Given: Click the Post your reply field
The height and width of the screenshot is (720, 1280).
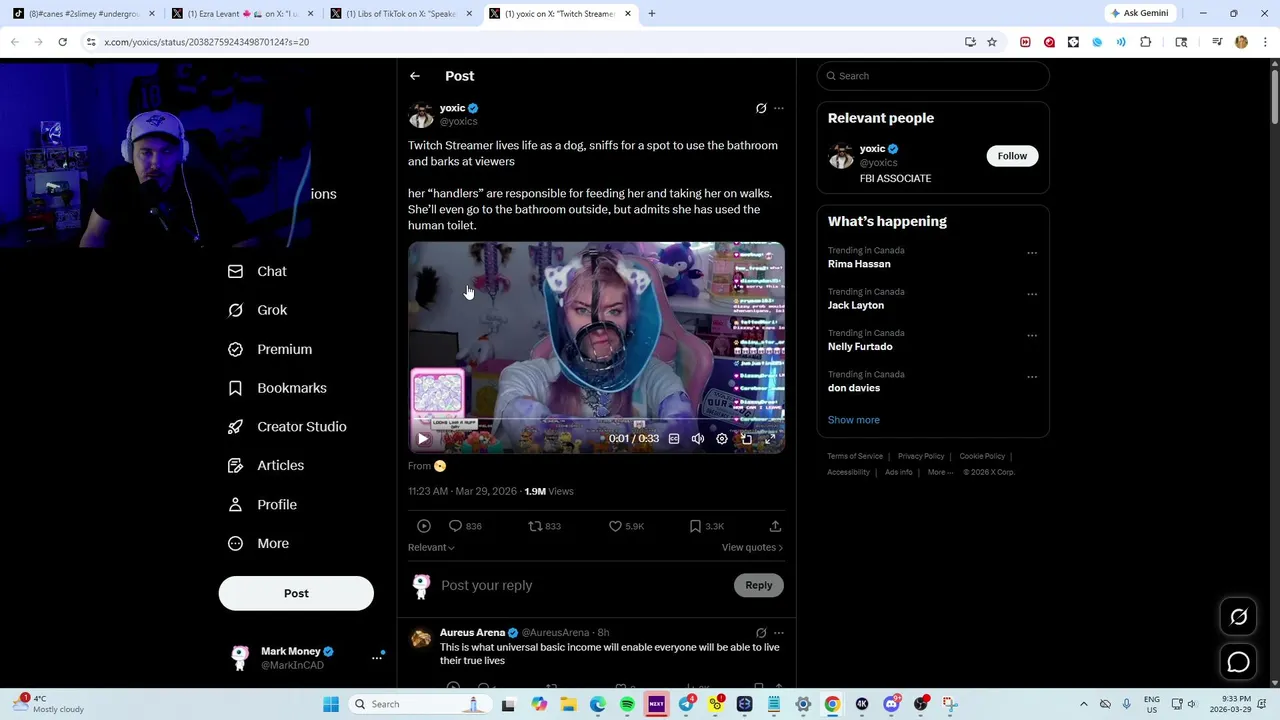Looking at the screenshot, I should point(583,585).
